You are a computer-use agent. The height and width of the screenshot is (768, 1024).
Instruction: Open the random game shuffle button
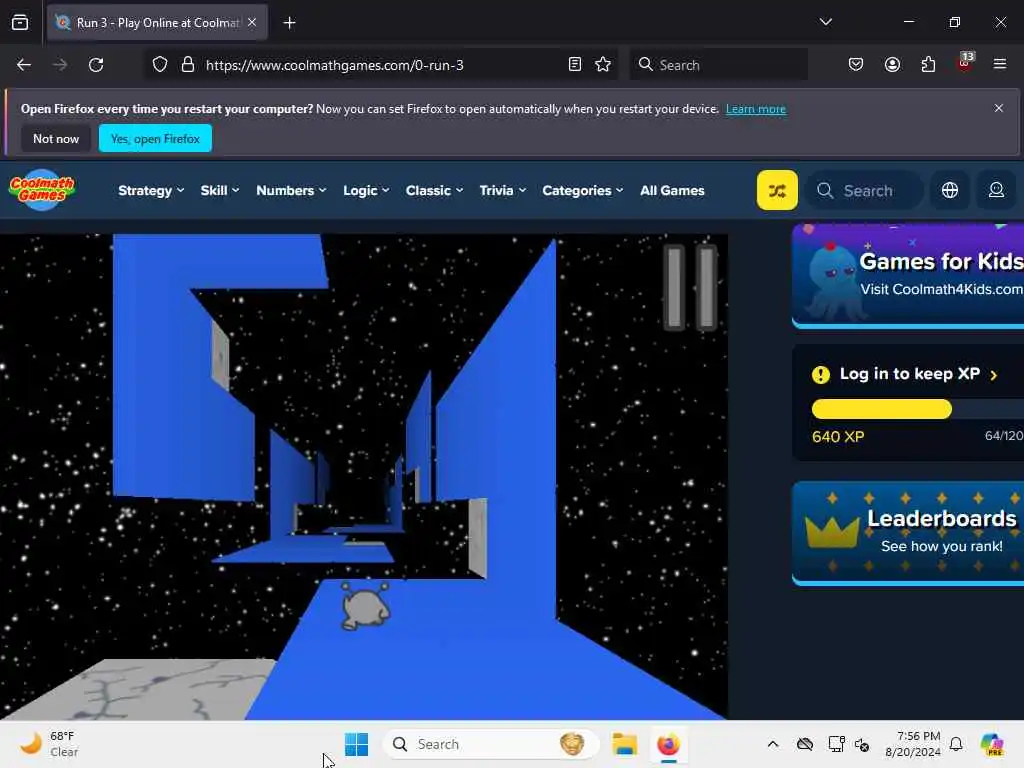point(776,190)
